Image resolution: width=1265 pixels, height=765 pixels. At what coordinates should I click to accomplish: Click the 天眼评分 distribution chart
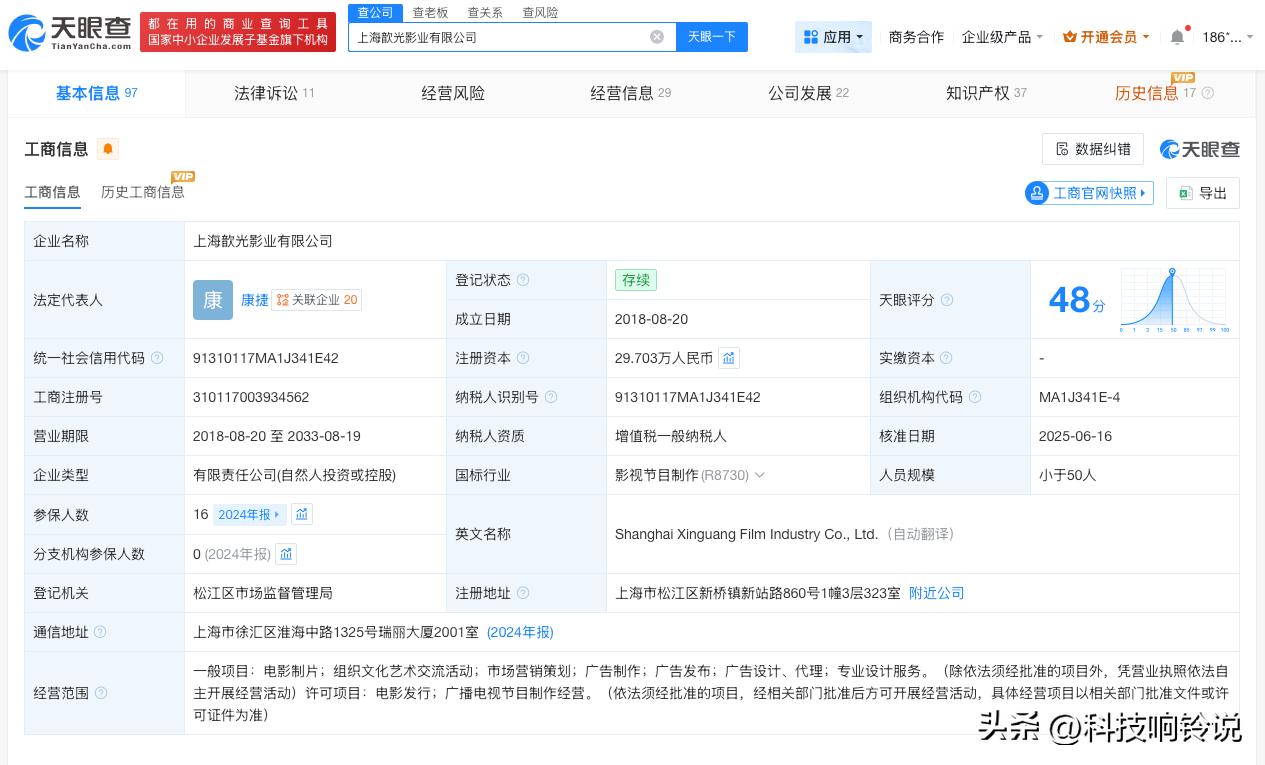(x=1175, y=300)
